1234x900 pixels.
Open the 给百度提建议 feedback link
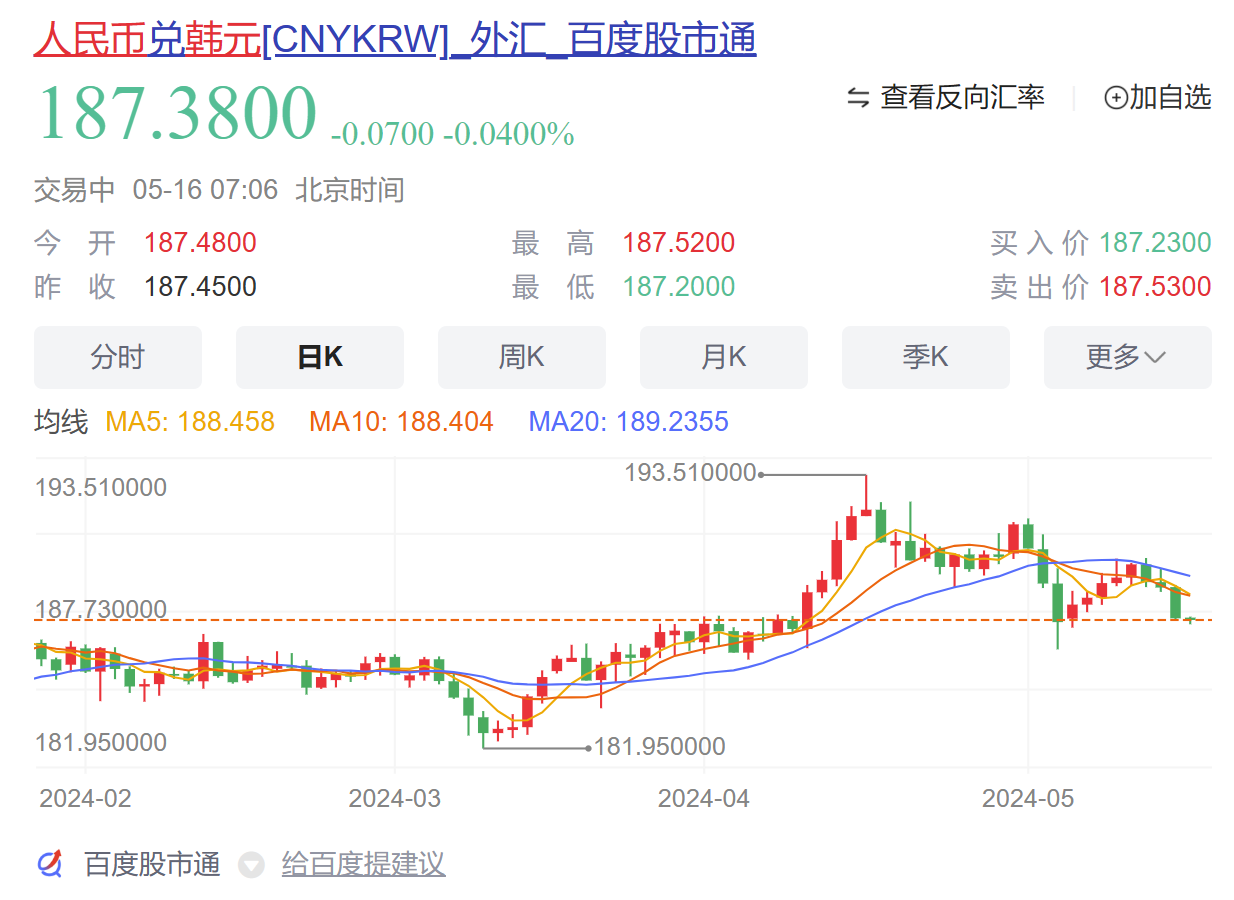pyautogui.click(x=363, y=864)
